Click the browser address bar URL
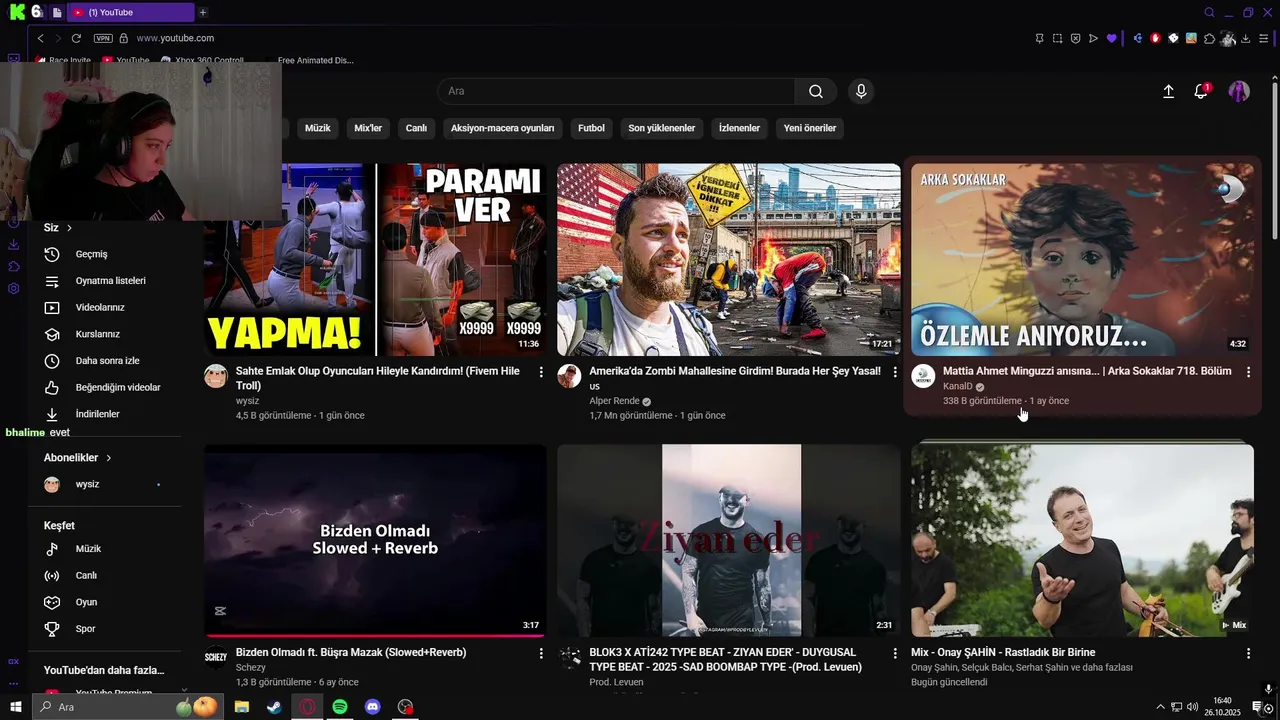 coord(175,38)
